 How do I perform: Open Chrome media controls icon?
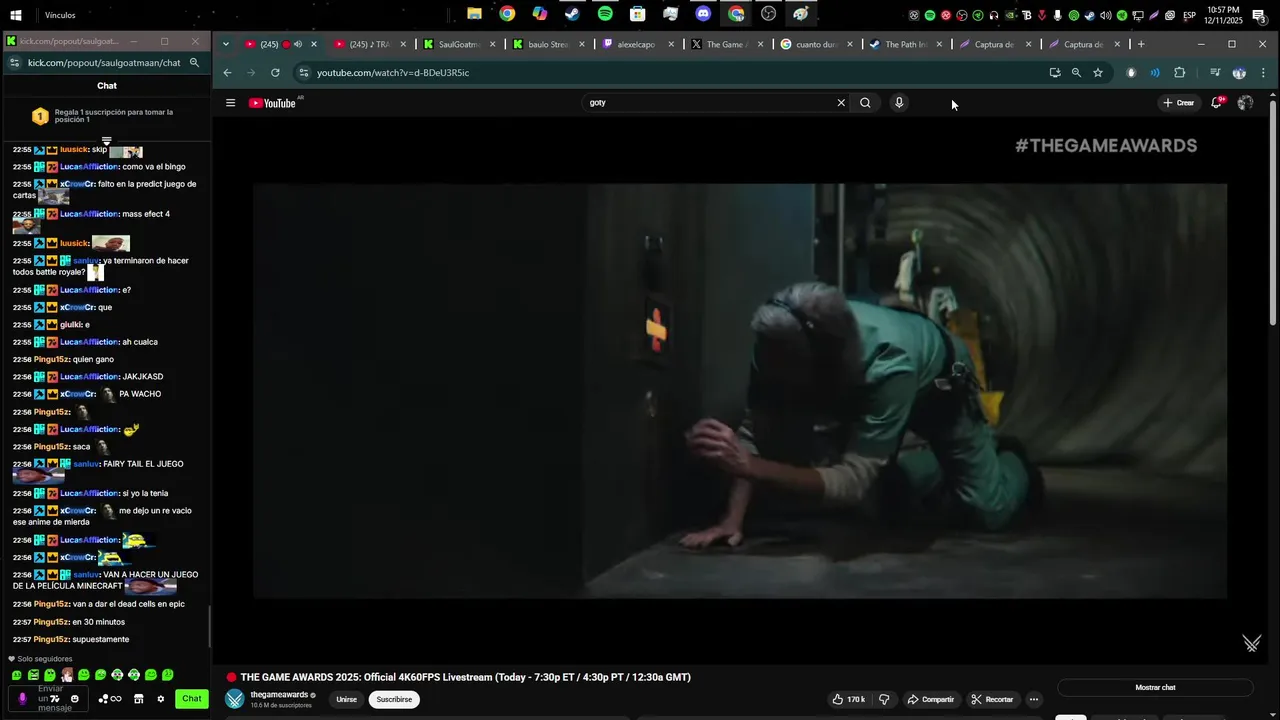(1215, 72)
